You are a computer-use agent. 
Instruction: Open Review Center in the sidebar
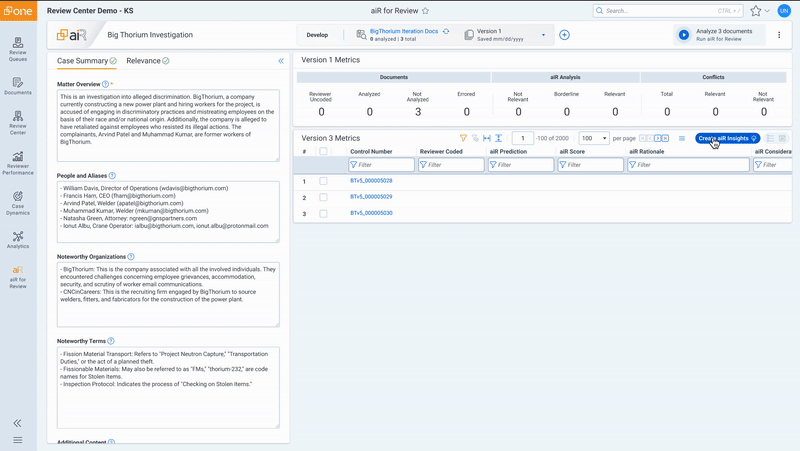tap(18, 122)
